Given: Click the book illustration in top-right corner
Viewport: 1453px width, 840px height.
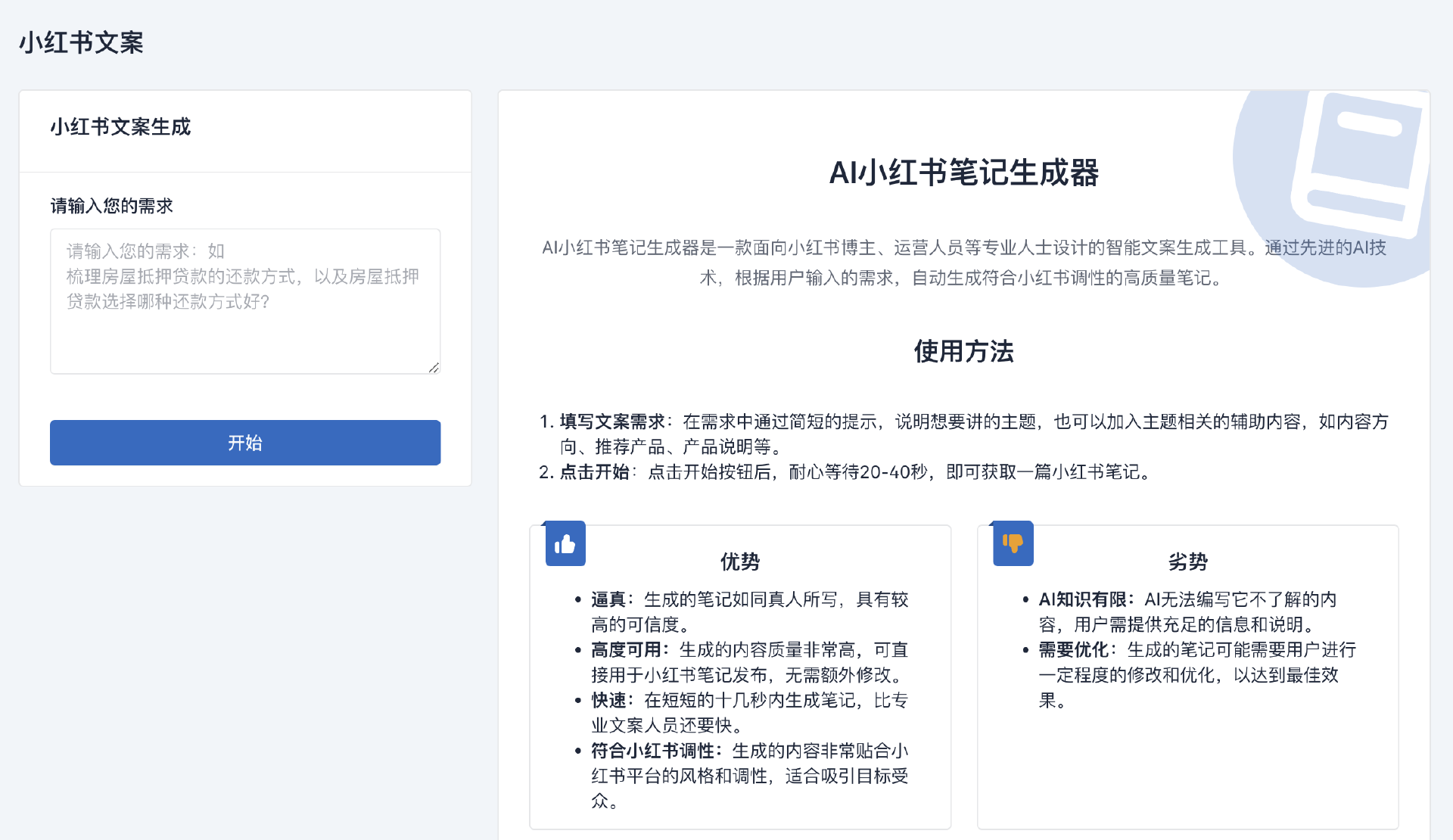Looking at the screenshot, I should [x=1332, y=188].
